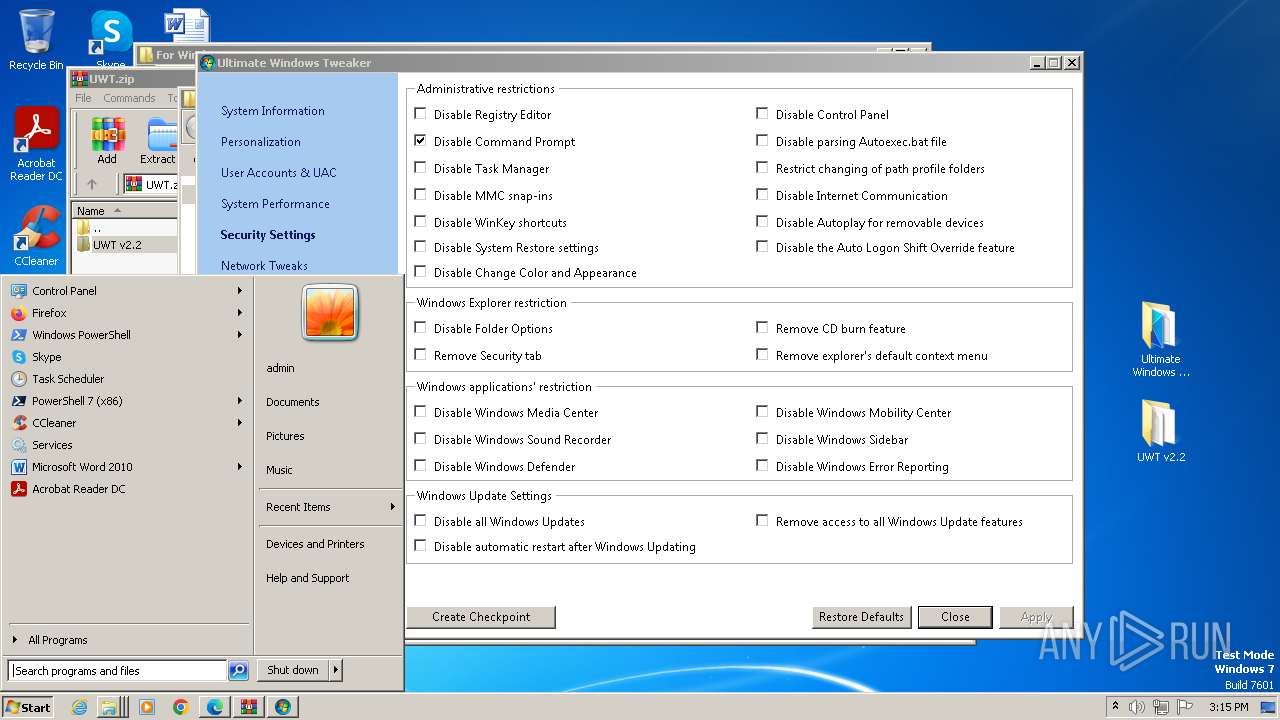Tick Remove CD burn feature
The width and height of the screenshot is (1280, 720).
[x=762, y=328]
